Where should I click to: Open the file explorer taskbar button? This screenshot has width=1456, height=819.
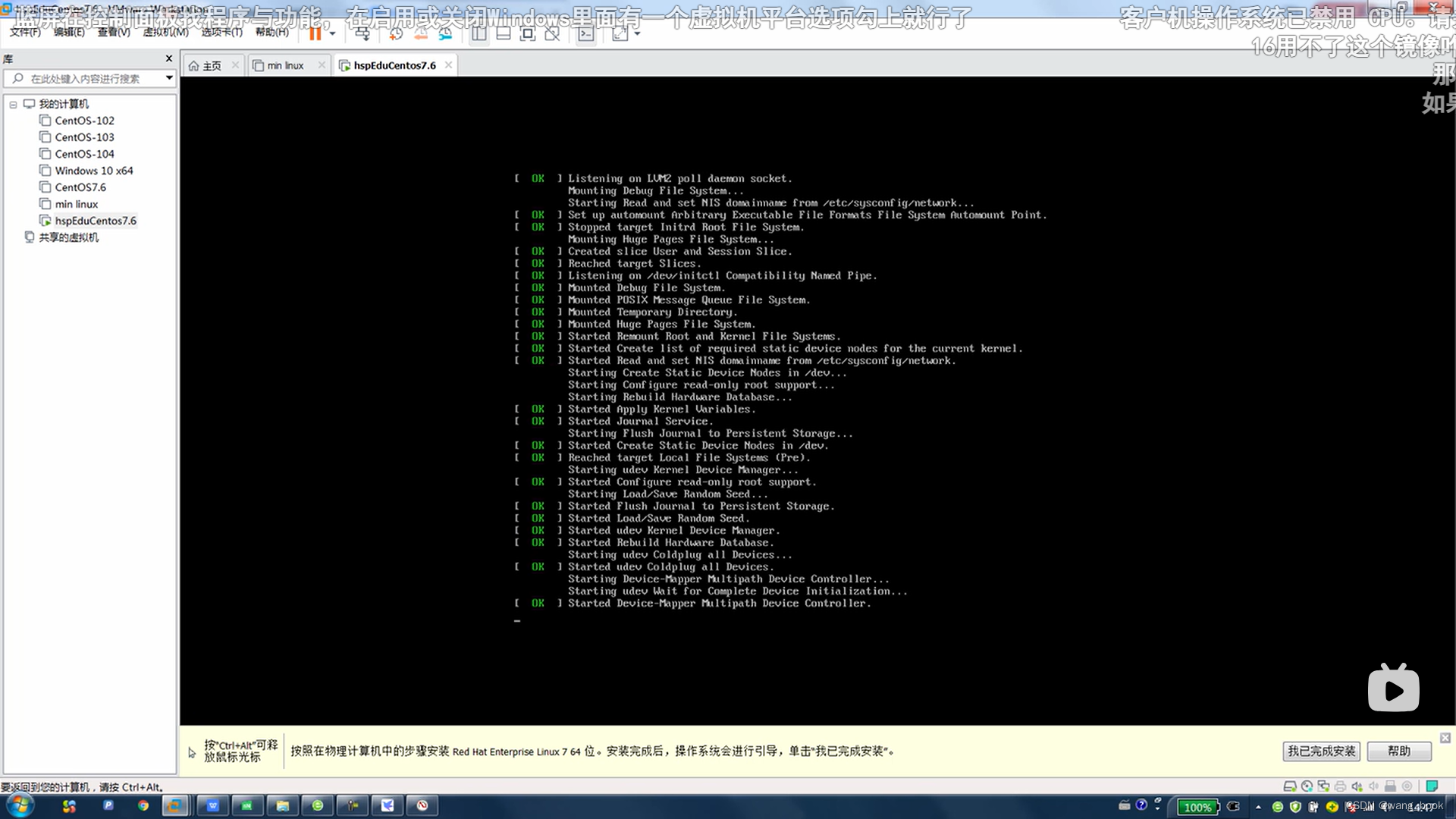tap(282, 805)
